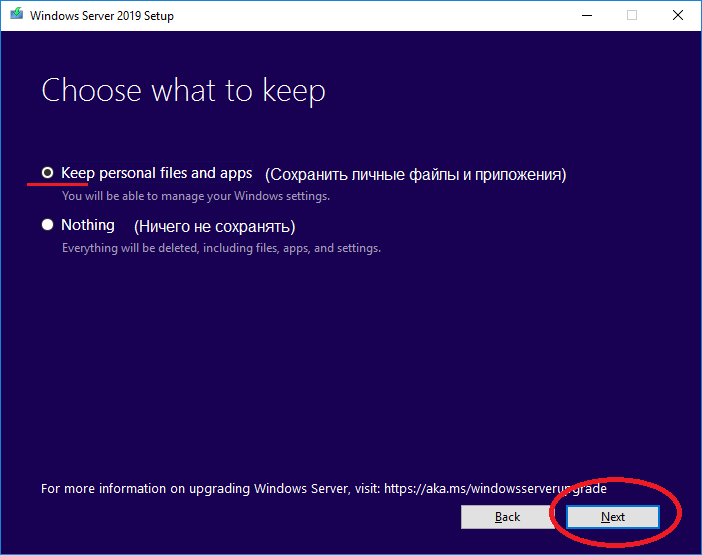The width and height of the screenshot is (702, 555).
Task: Go to the previous step with Back
Action: click(507, 517)
